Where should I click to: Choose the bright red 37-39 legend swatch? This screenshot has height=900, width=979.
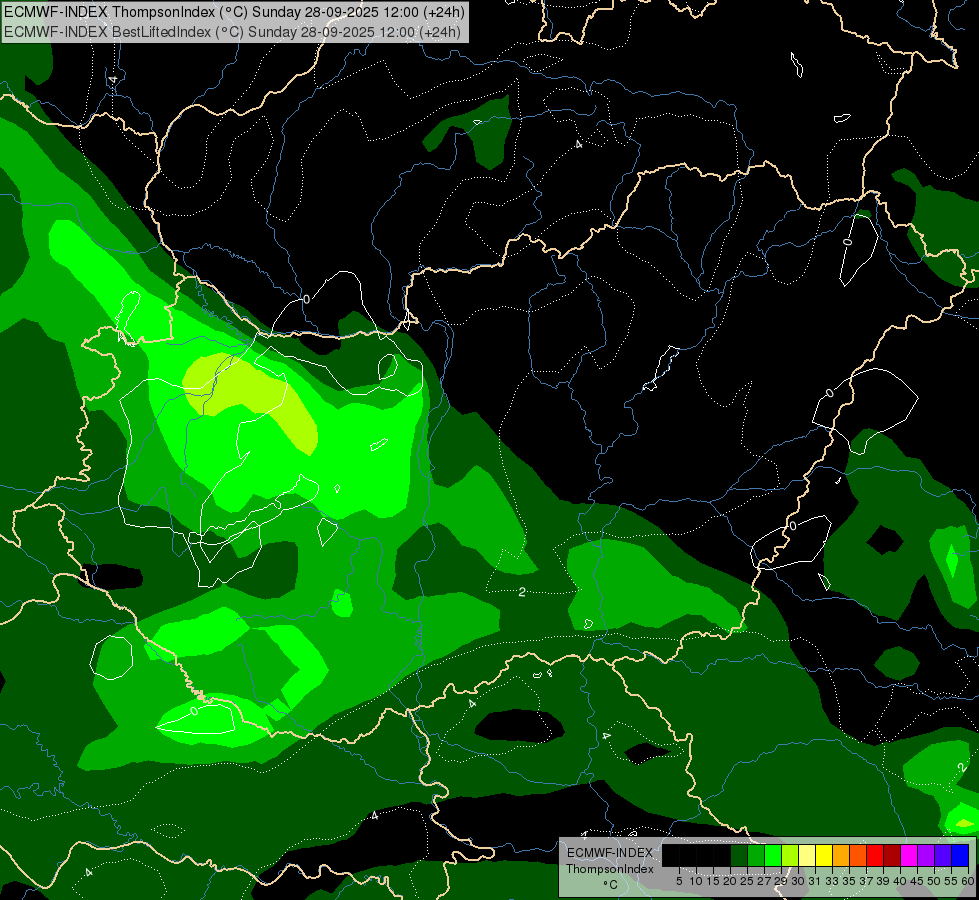[875, 855]
